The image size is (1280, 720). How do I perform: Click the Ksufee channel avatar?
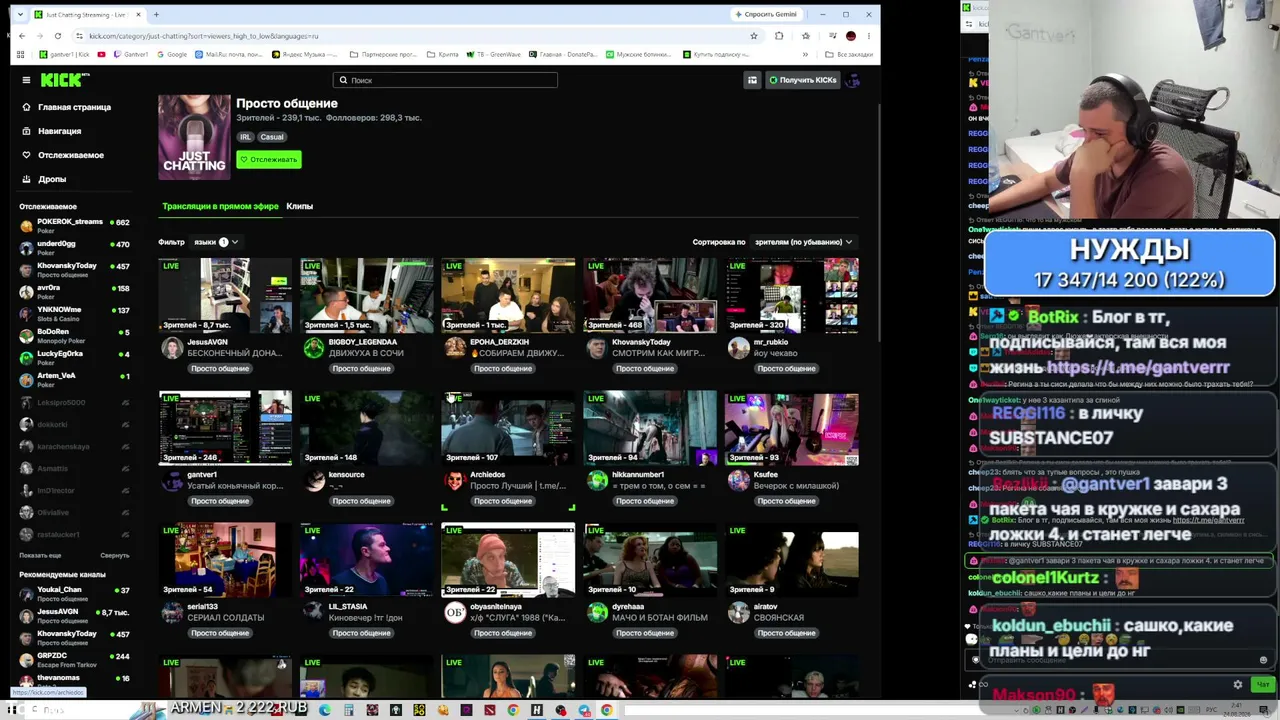pyautogui.click(x=739, y=480)
